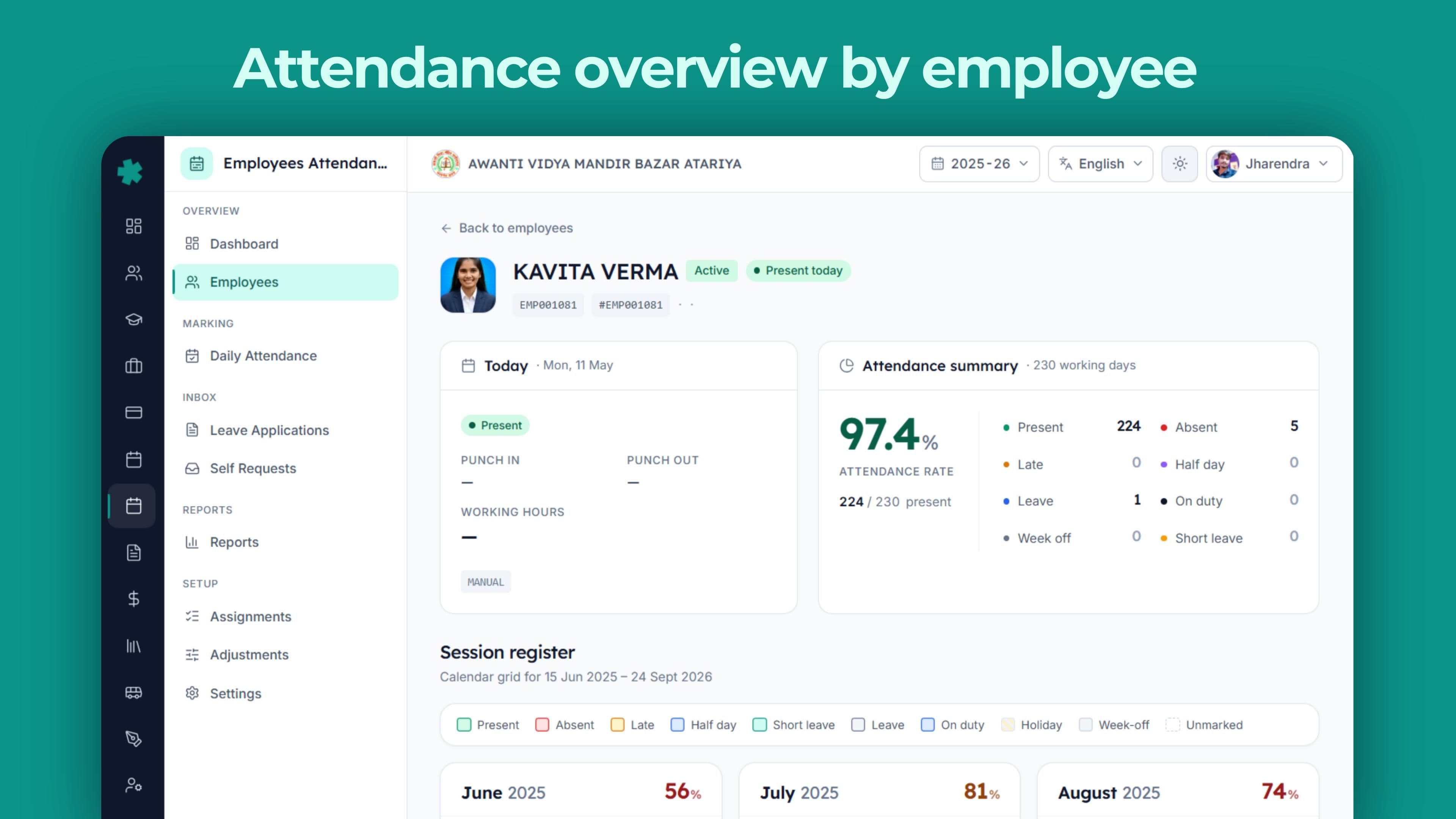The width and height of the screenshot is (1456, 819).
Task: Open the July 2025 month card
Action: click(880, 791)
